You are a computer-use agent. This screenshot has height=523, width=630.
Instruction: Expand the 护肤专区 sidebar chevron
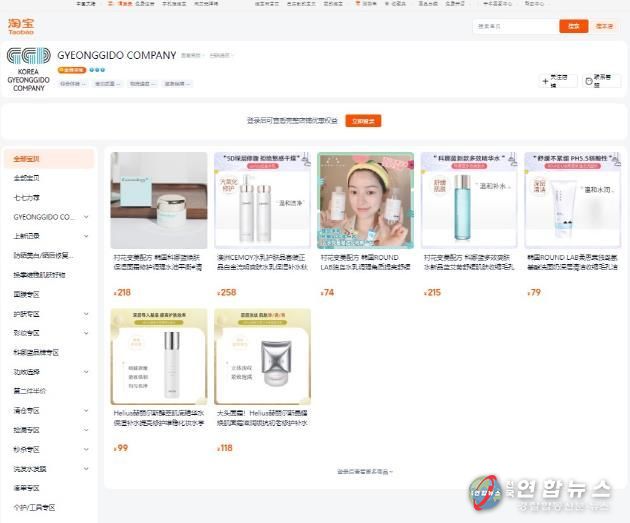pyautogui.click(x=86, y=314)
